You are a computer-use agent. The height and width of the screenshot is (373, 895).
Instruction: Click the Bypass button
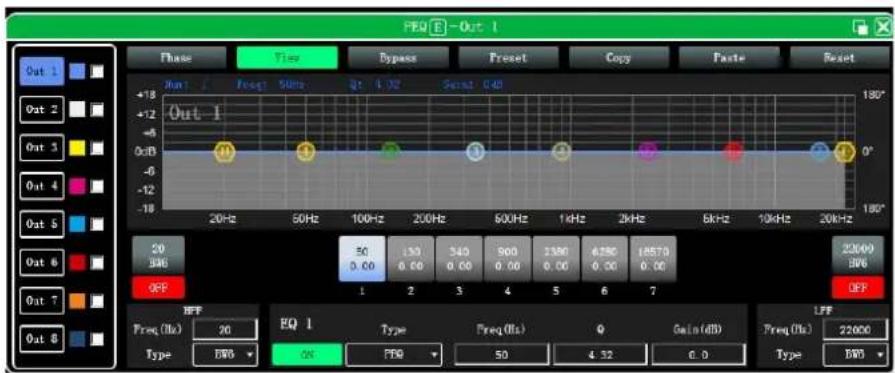398,58
